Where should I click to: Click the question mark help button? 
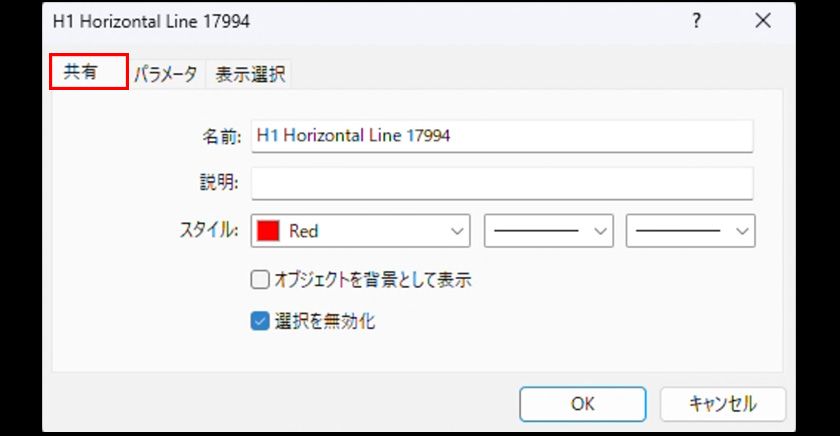tap(697, 20)
